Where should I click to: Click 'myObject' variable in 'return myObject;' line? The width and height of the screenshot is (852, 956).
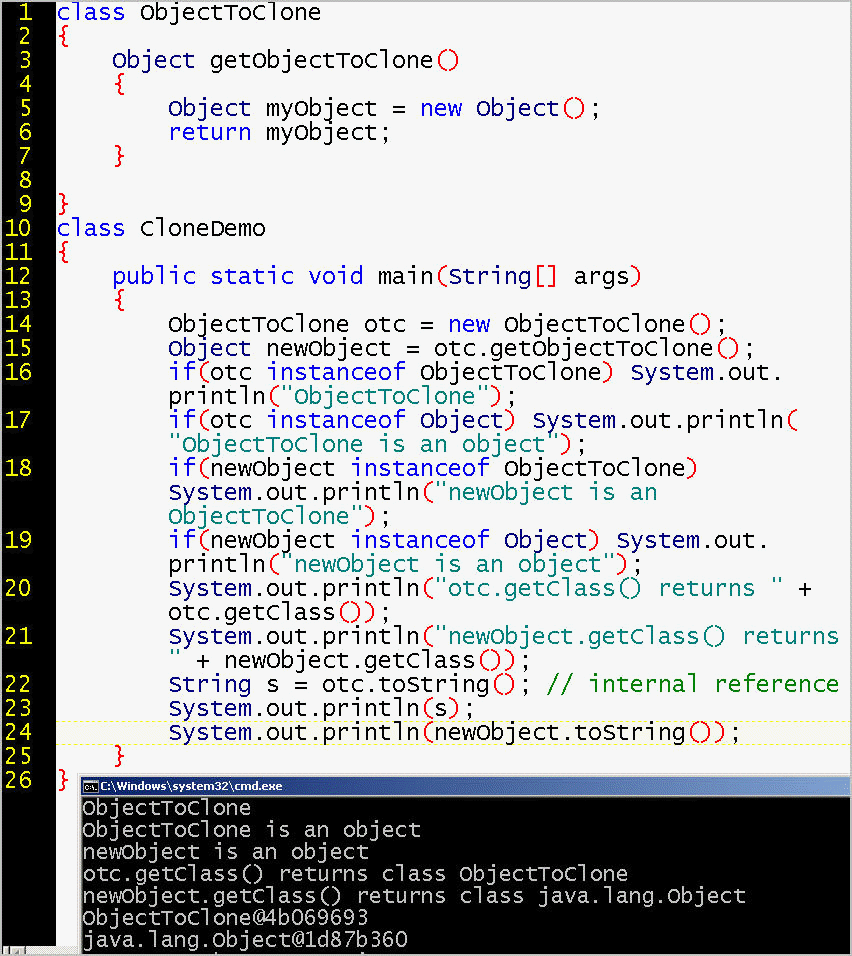point(321,133)
